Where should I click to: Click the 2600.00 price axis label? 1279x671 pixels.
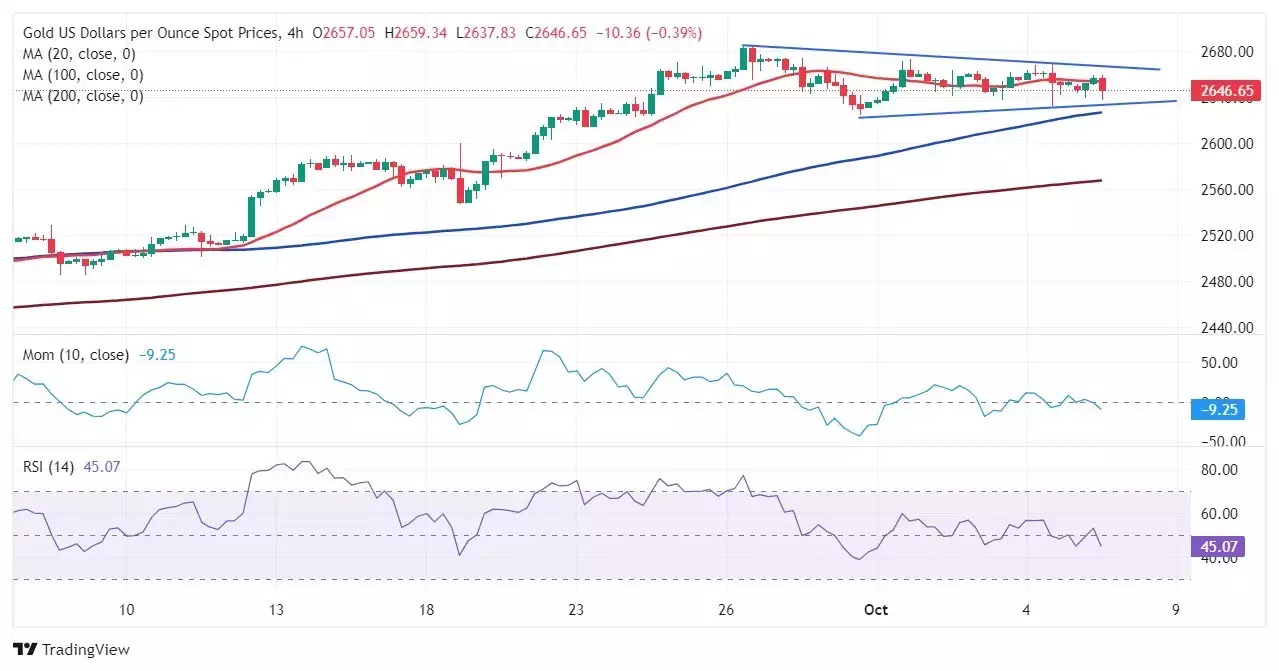click(1225, 144)
